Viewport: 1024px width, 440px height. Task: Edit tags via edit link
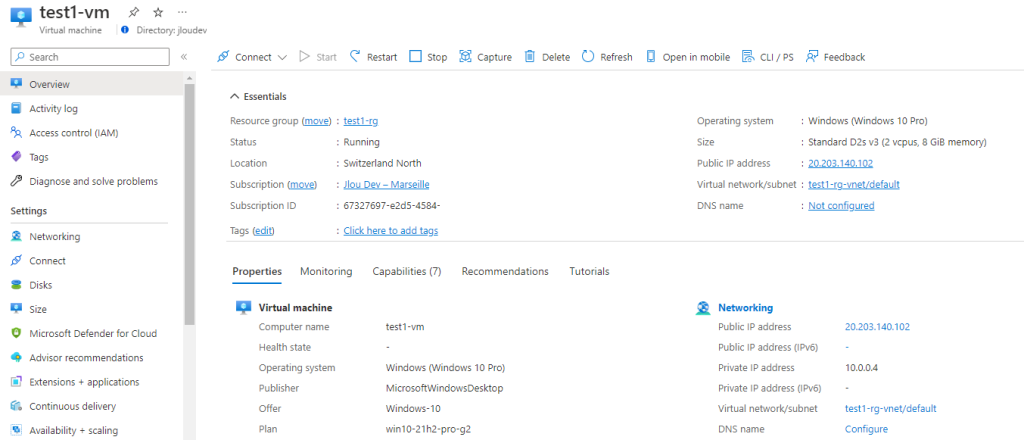pyautogui.click(x=264, y=230)
